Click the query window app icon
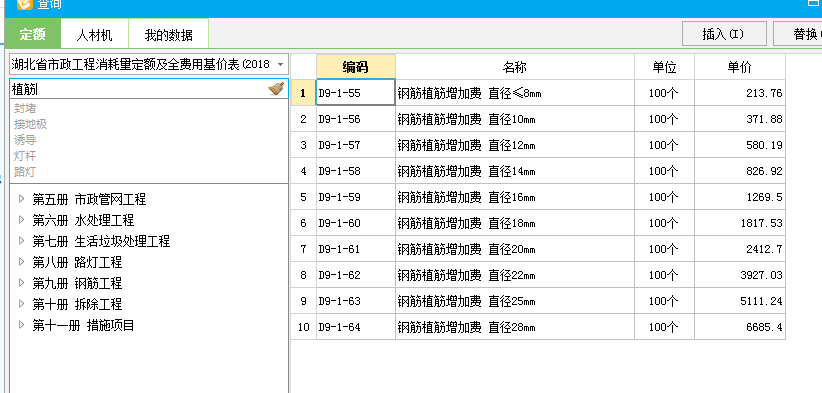This screenshot has width=822, height=393. coord(25,4)
